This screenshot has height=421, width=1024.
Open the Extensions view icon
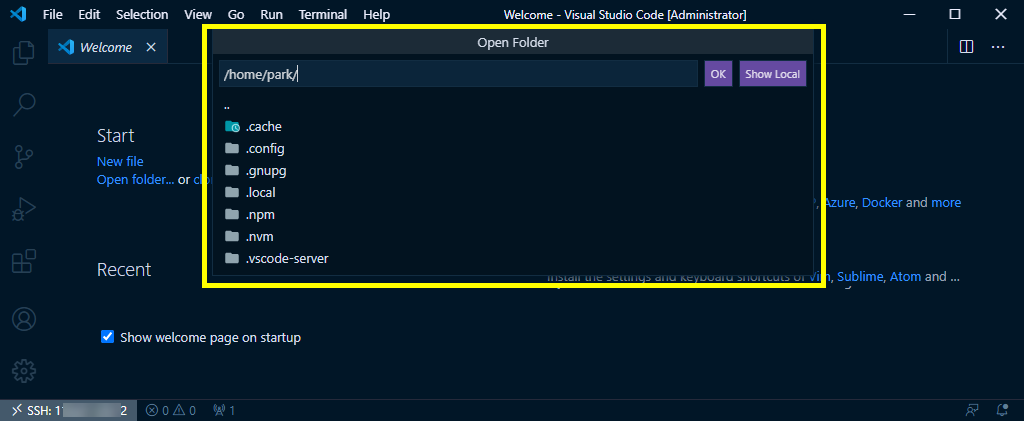[x=24, y=262]
